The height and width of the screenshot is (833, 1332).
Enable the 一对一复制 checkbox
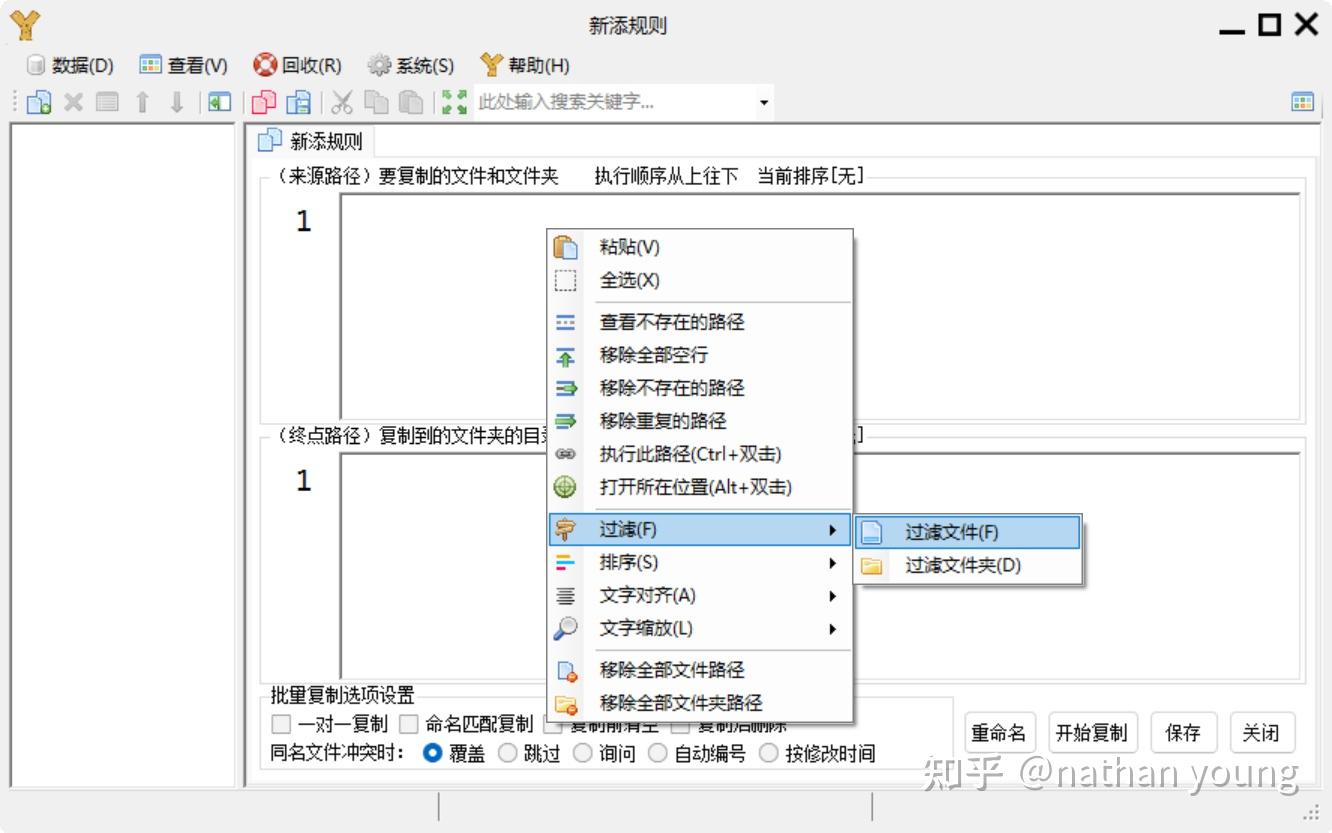pyautogui.click(x=281, y=724)
